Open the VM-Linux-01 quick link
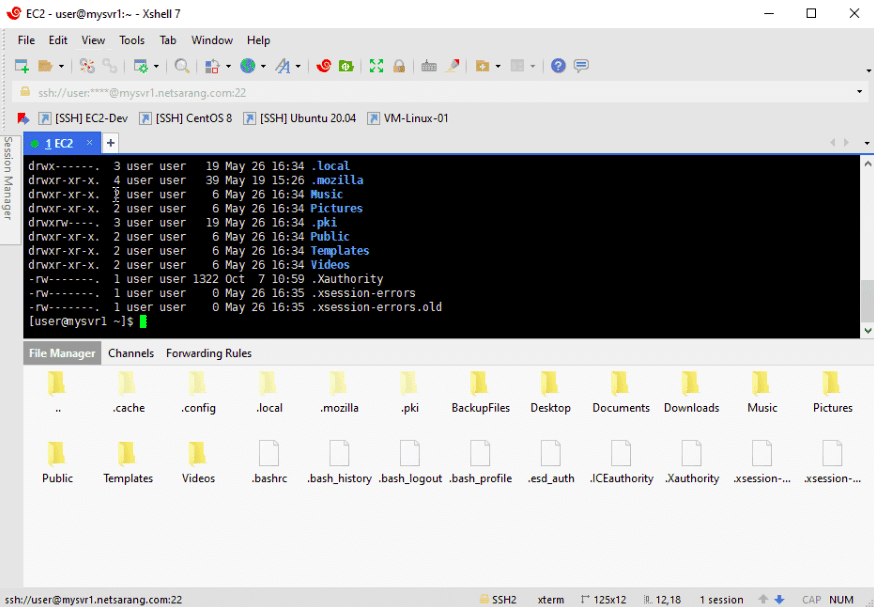 407,118
